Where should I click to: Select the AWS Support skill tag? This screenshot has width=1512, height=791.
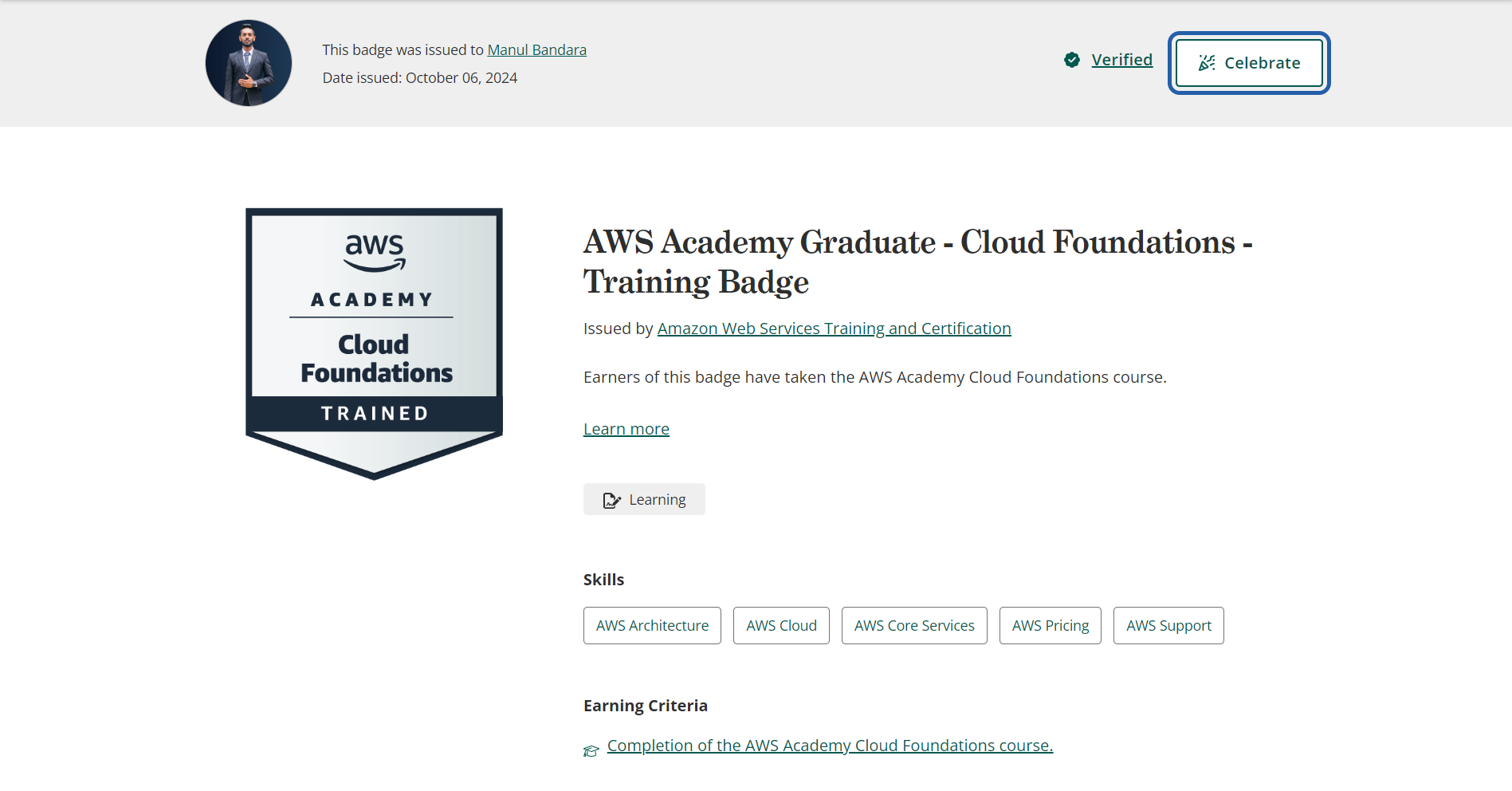pyautogui.click(x=1168, y=625)
